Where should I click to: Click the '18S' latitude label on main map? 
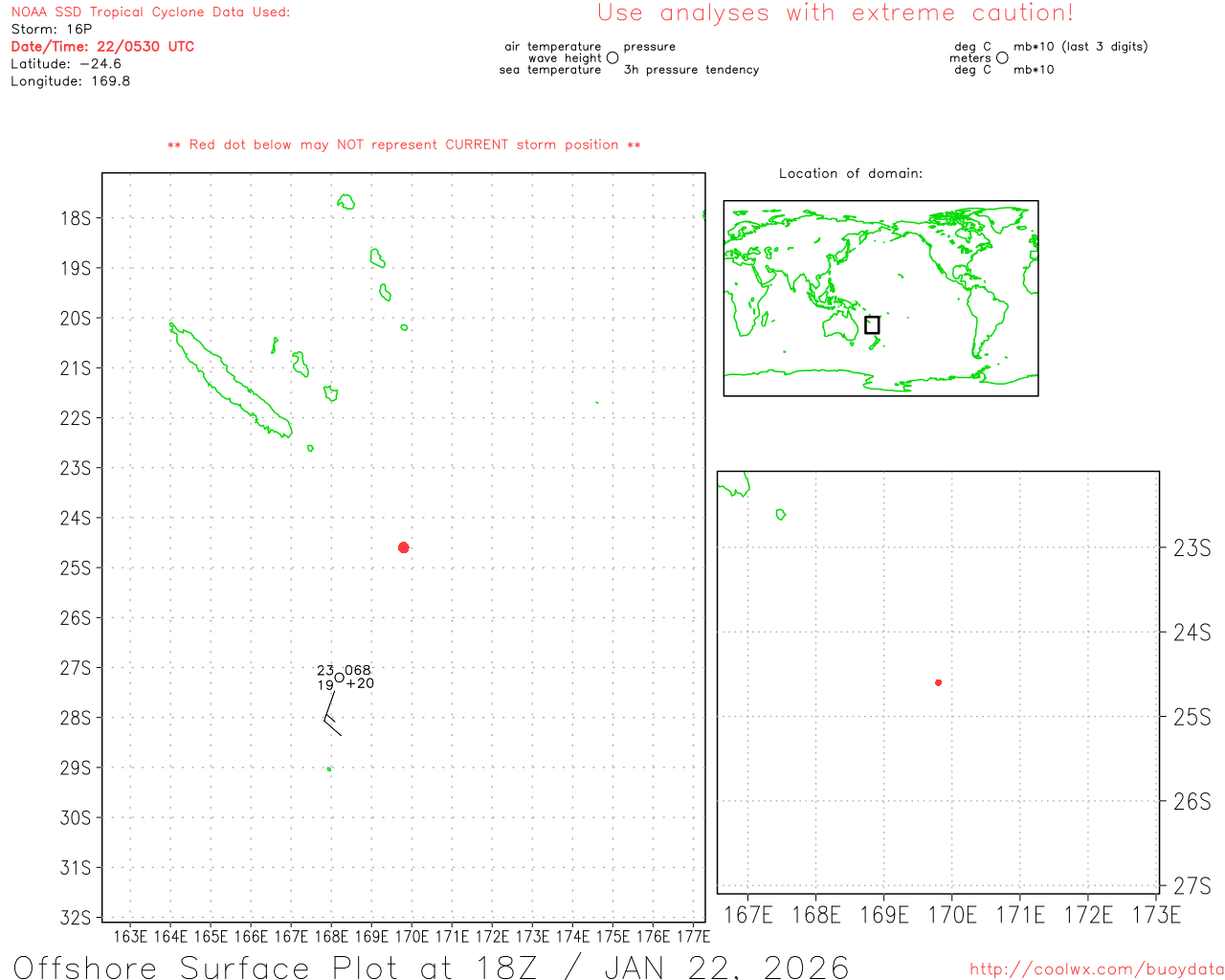point(76,218)
